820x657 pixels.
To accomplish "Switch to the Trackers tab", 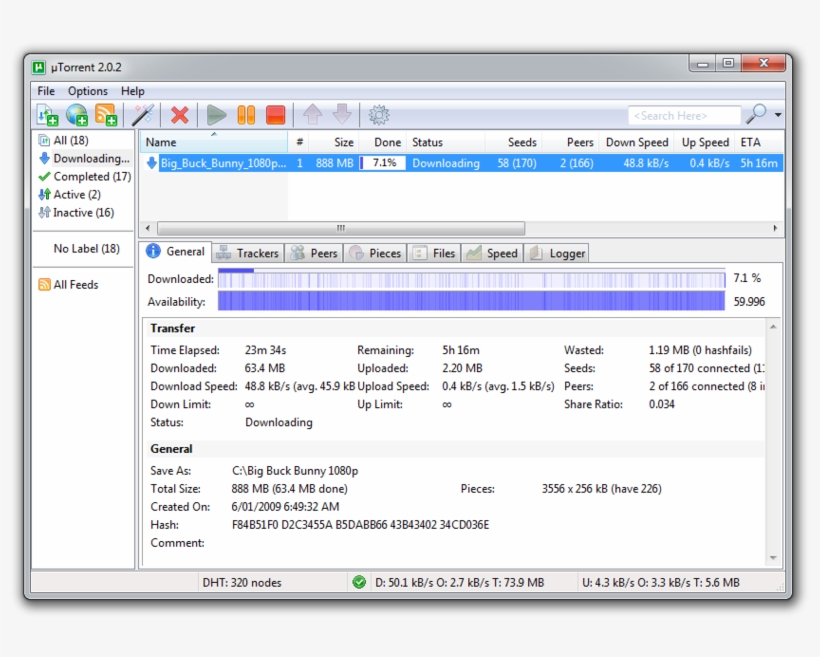I will point(248,252).
